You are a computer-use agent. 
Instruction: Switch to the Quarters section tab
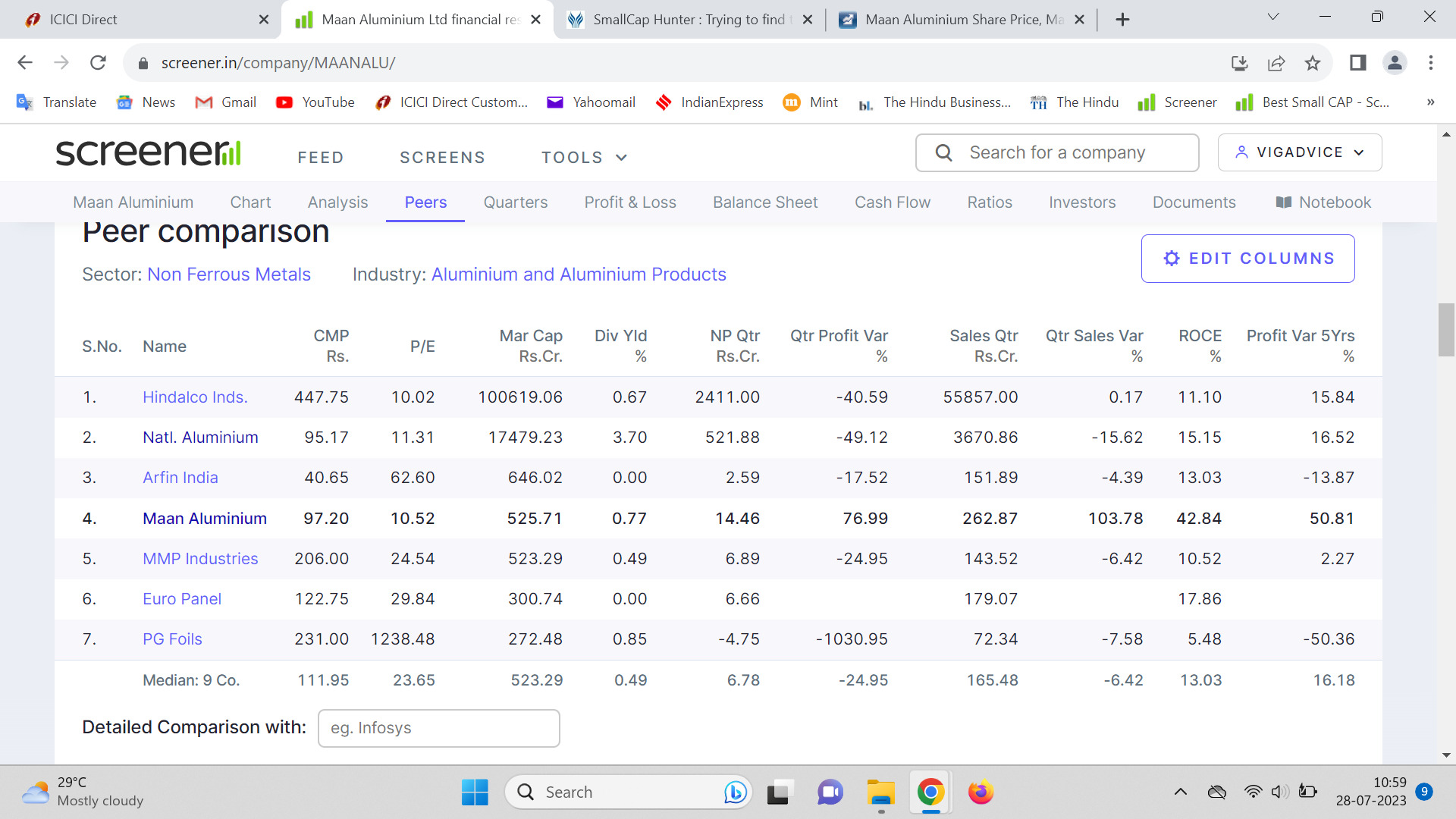coord(516,202)
